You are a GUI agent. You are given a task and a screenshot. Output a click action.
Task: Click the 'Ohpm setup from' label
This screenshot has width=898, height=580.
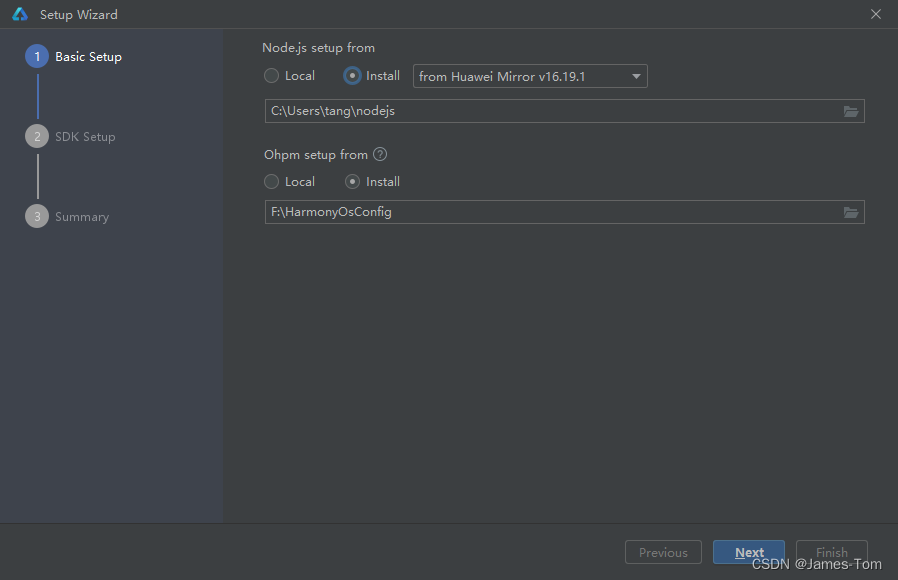point(316,155)
